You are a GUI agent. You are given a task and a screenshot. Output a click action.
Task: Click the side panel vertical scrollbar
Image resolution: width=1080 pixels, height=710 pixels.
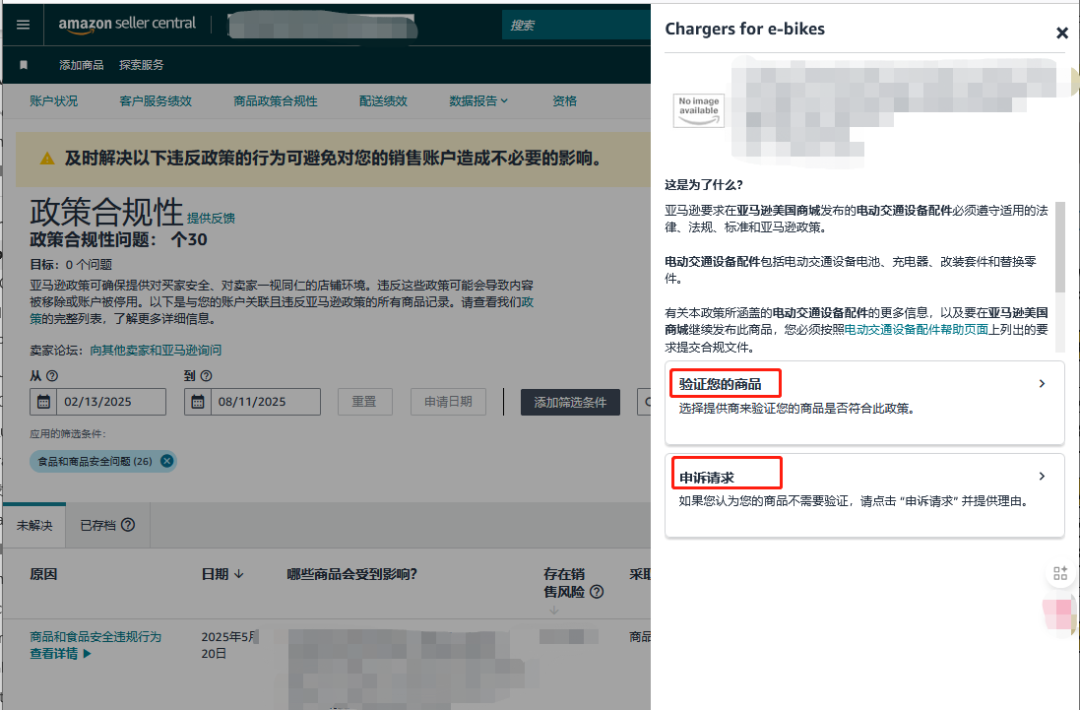[1059, 247]
